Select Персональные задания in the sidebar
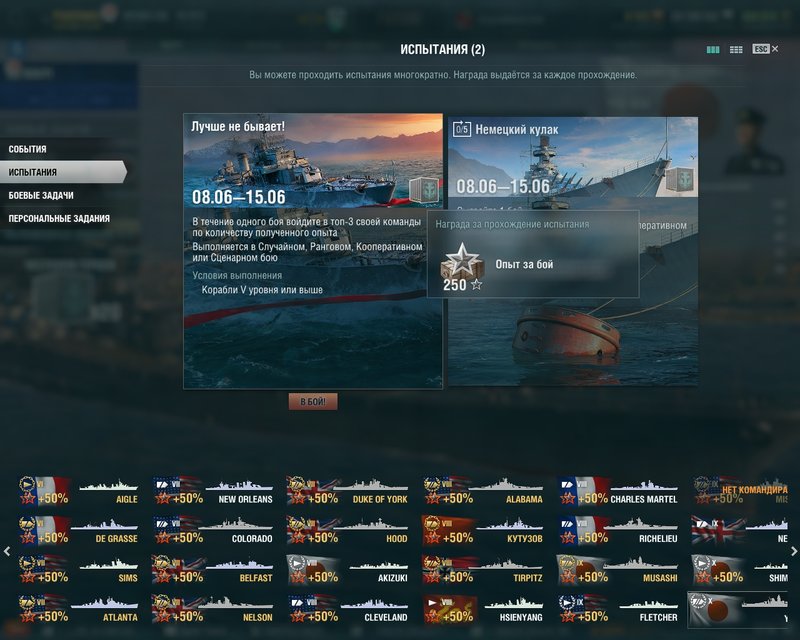This screenshot has height=640, width=800. tap(59, 218)
